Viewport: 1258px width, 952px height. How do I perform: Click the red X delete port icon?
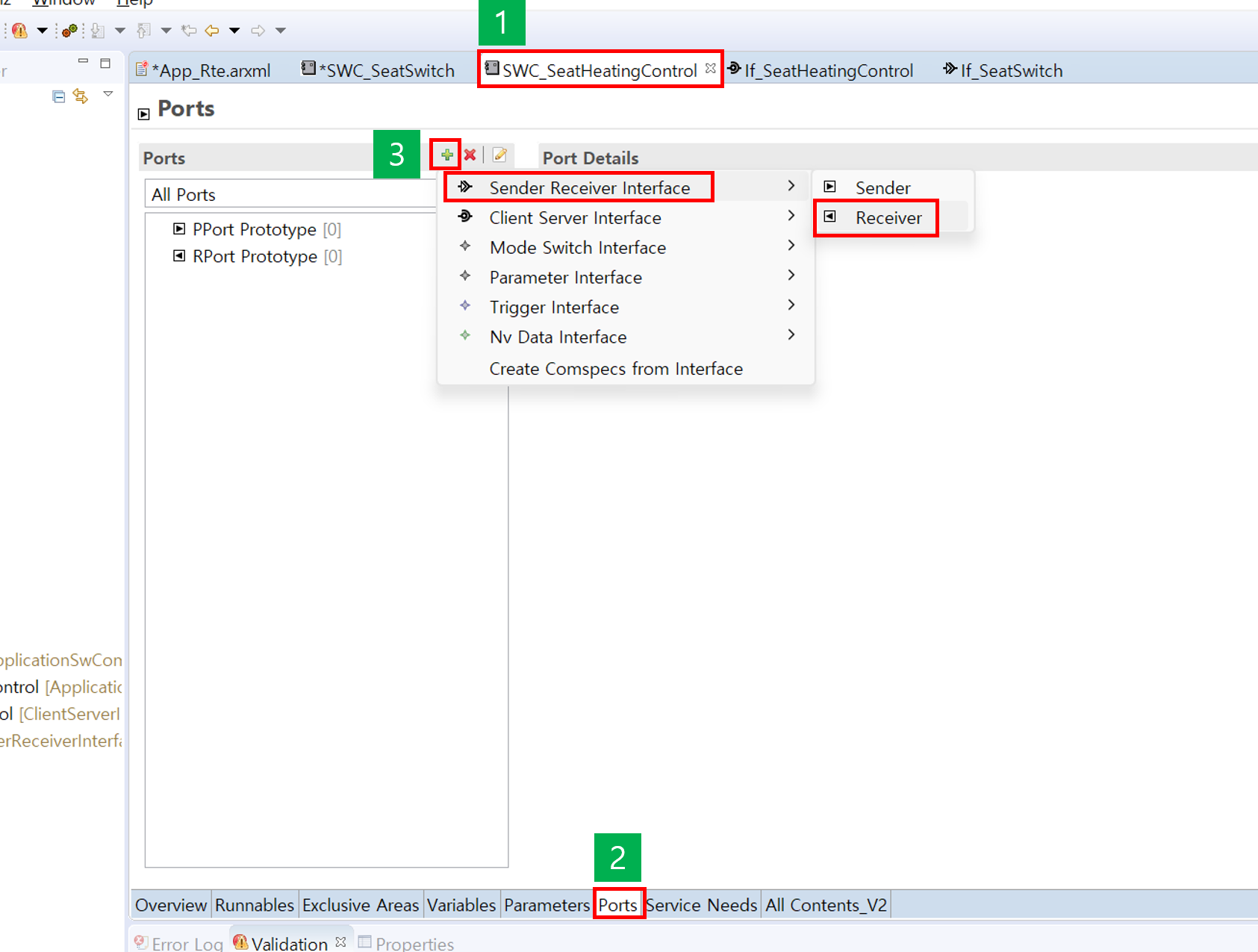(470, 155)
